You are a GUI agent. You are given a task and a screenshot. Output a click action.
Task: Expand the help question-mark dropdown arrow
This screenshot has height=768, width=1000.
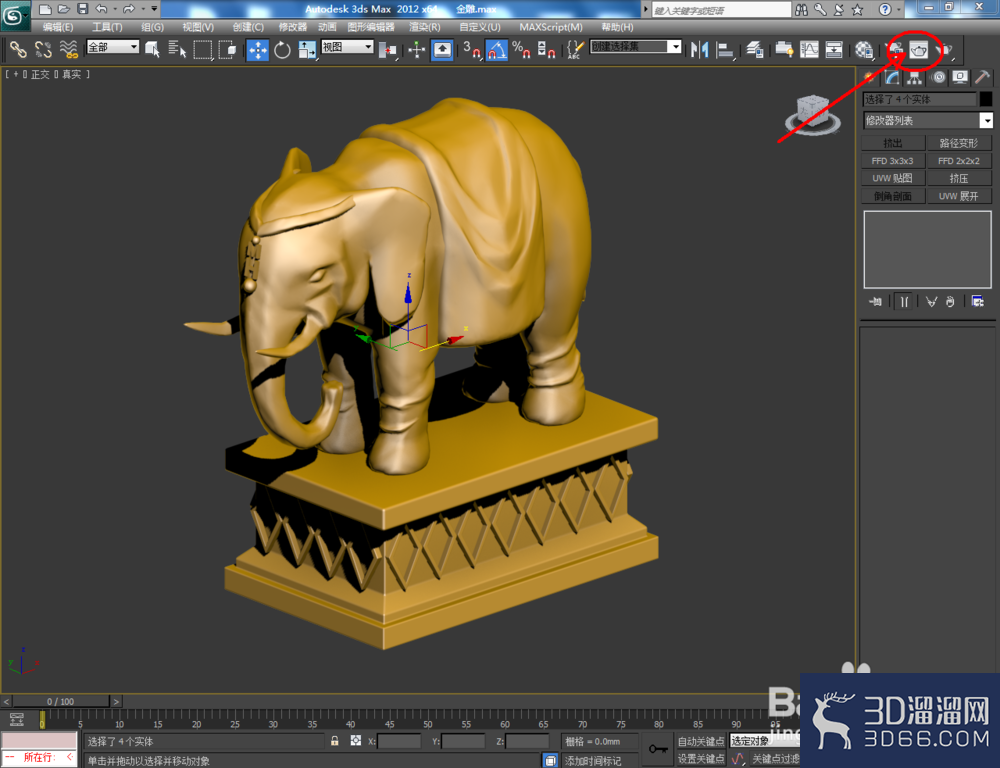[x=899, y=9]
